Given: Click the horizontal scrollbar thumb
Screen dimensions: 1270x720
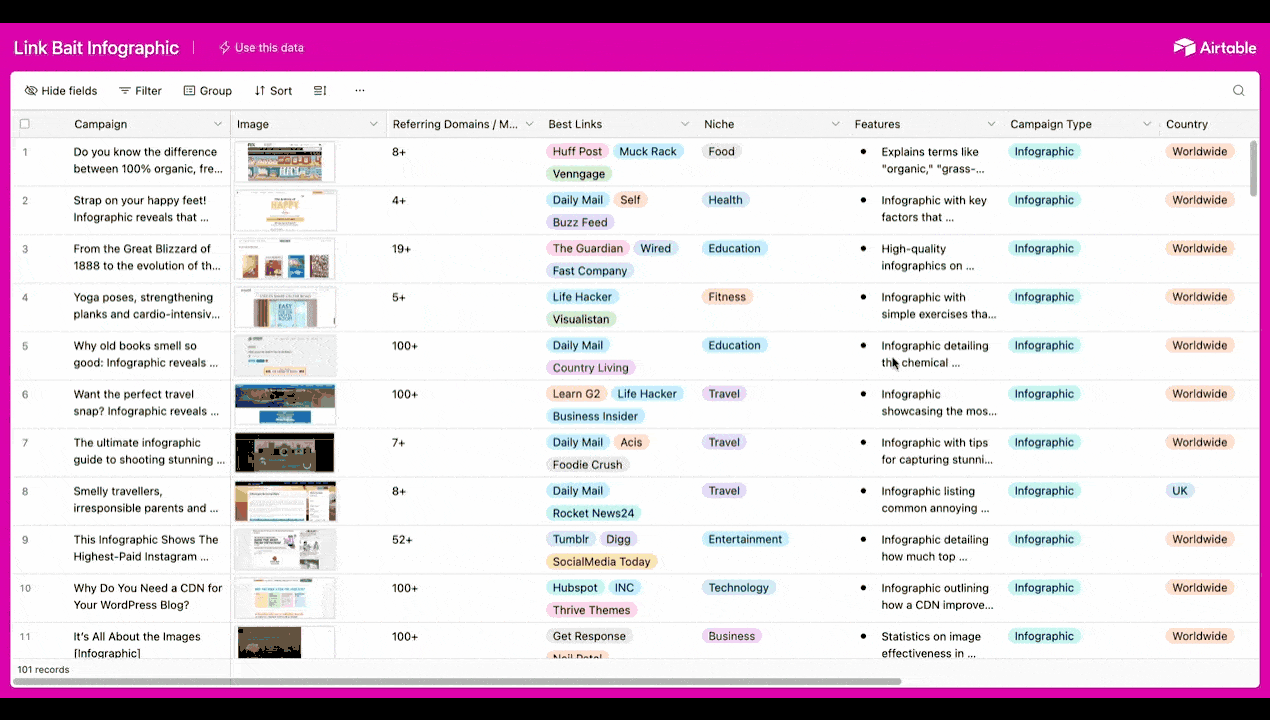Looking at the screenshot, I should pyautogui.click(x=456, y=681).
